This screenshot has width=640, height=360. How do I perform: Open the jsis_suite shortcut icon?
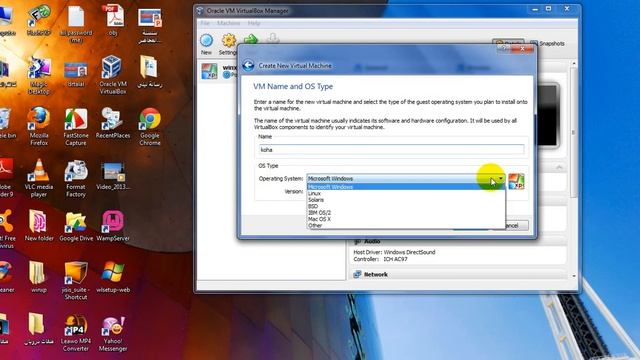pyautogui.click(x=76, y=273)
